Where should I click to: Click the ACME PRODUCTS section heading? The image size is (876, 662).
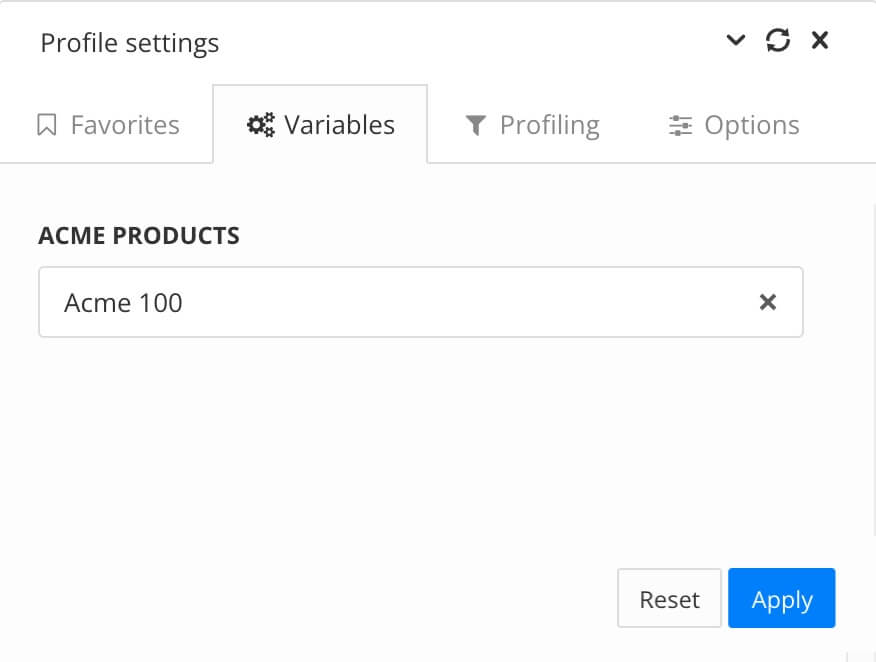point(139,235)
